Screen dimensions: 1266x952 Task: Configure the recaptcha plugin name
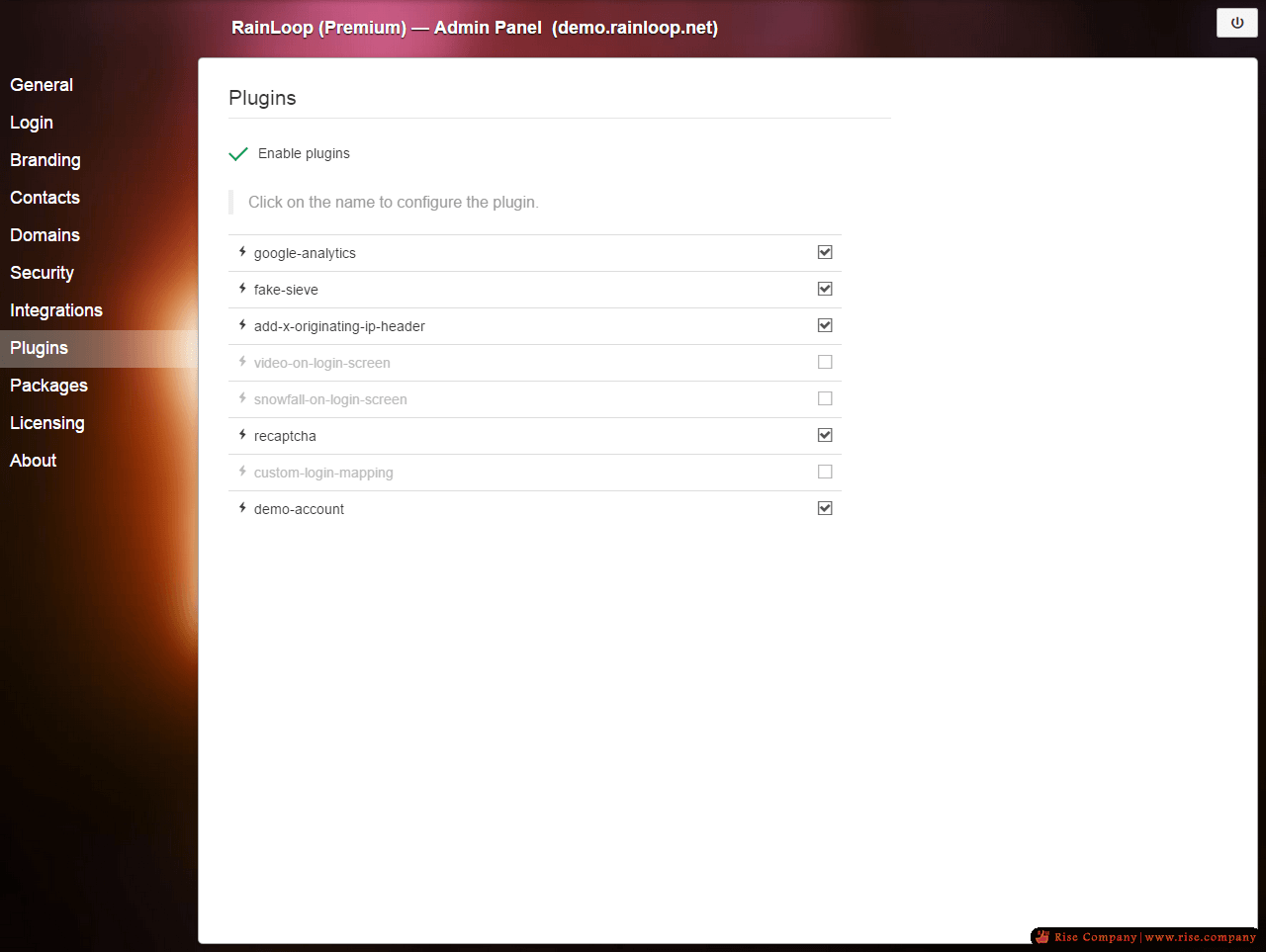click(285, 436)
